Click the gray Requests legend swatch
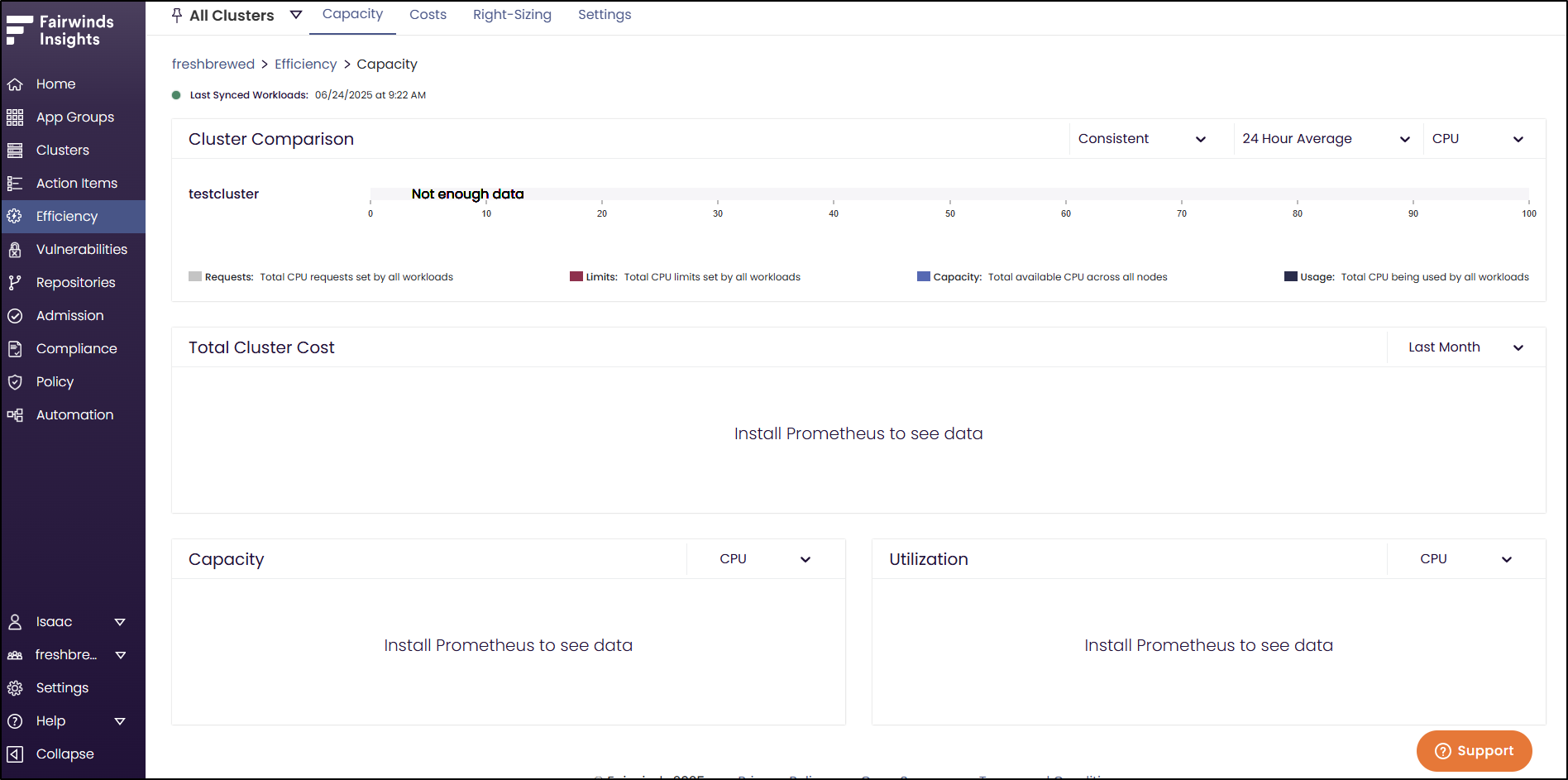This screenshot has width=1568, height=780. [x=195, y=276]
